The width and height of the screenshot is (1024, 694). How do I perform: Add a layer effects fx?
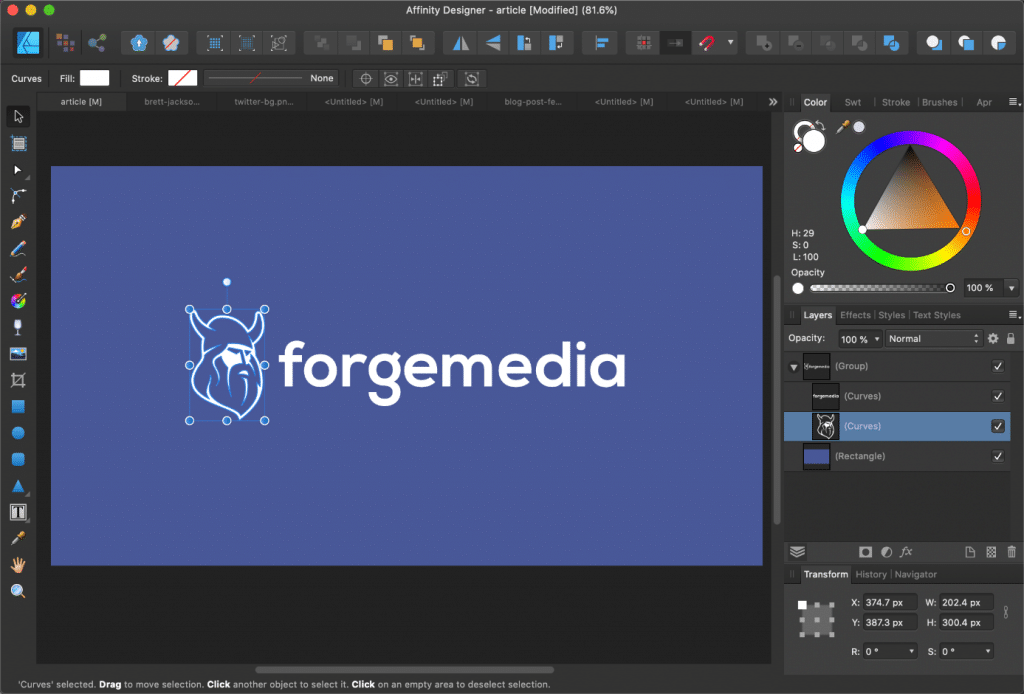click(x=906, y=552)
